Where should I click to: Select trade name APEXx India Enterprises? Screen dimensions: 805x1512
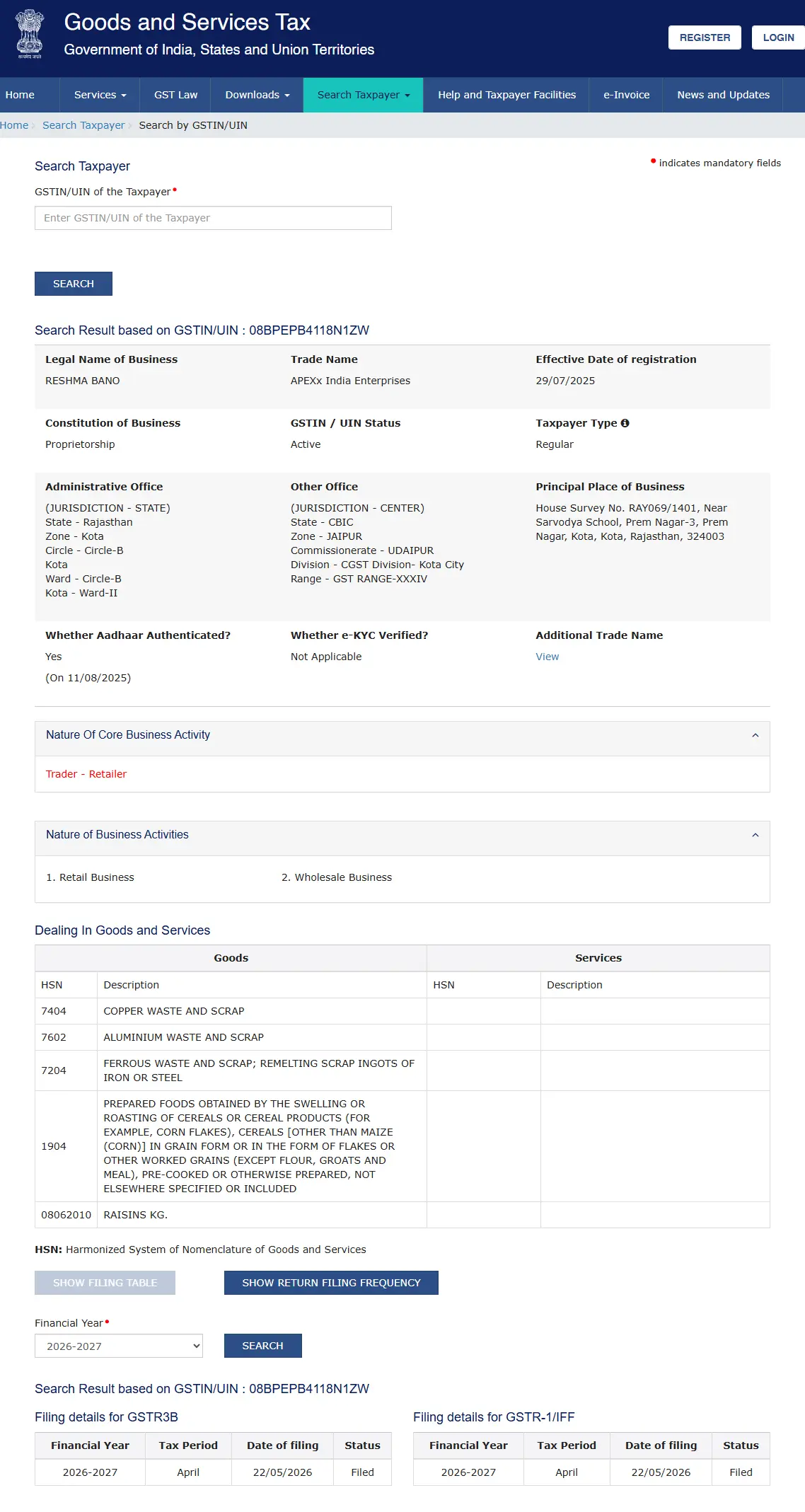pyautogui.click(x=350, y=381)
